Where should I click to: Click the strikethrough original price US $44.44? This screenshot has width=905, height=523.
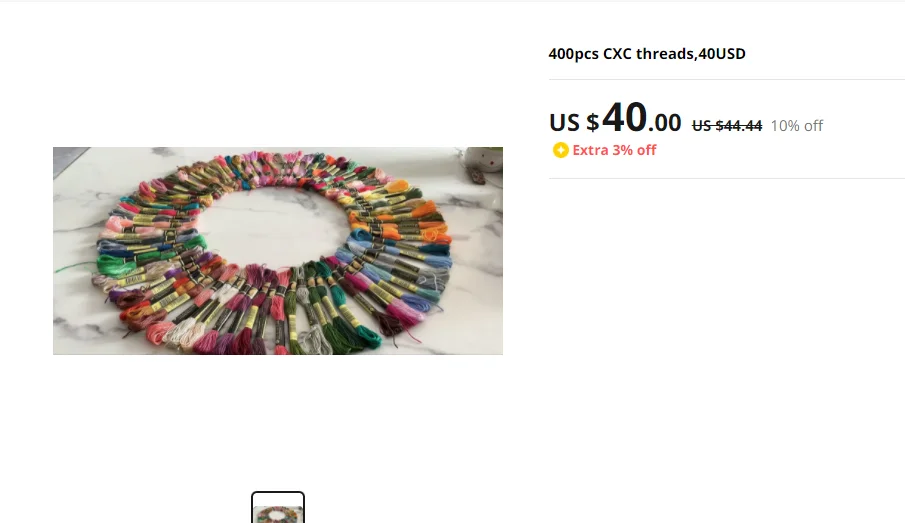click(x=727, y=126)
